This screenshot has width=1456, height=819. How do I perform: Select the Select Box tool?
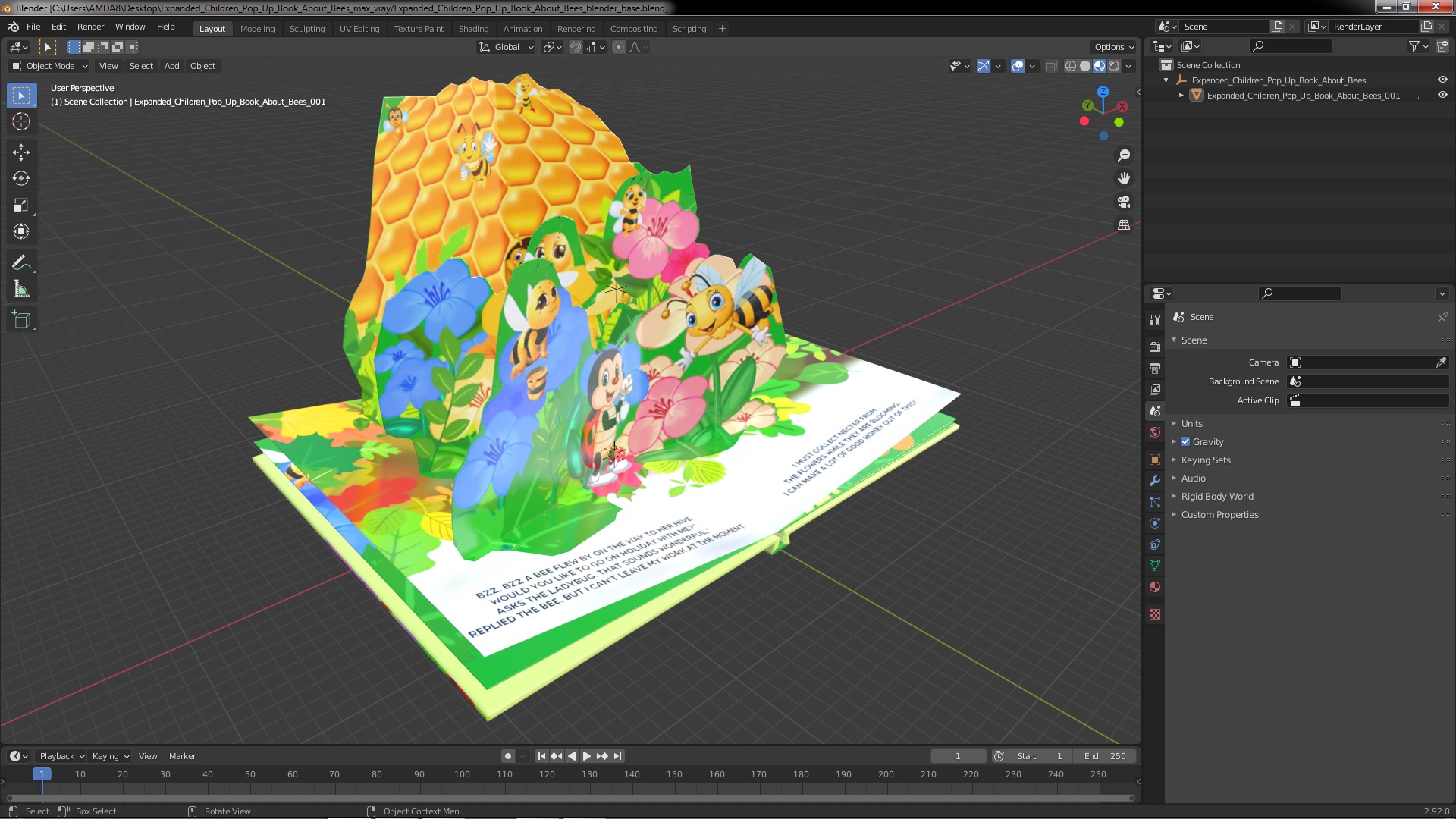pos(21,96)
